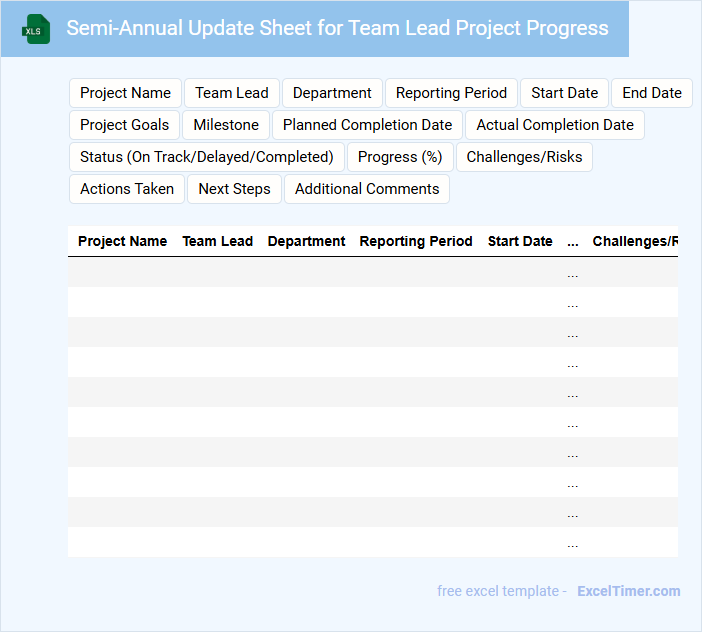The width and height of the screenshot is (702, 632).
Task: Click the Project Name column header
Action: point(122,241)
